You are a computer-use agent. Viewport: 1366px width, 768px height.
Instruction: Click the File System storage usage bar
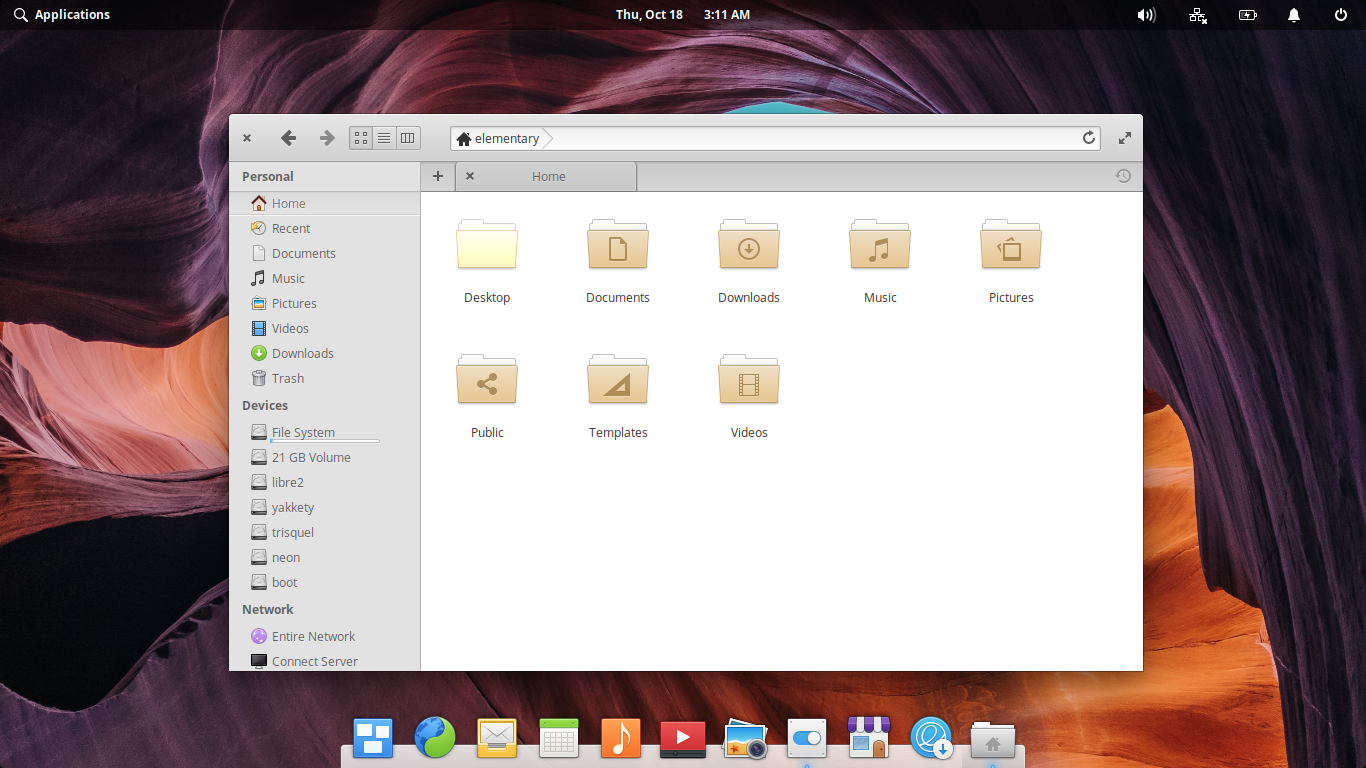[x=325, y=440]
